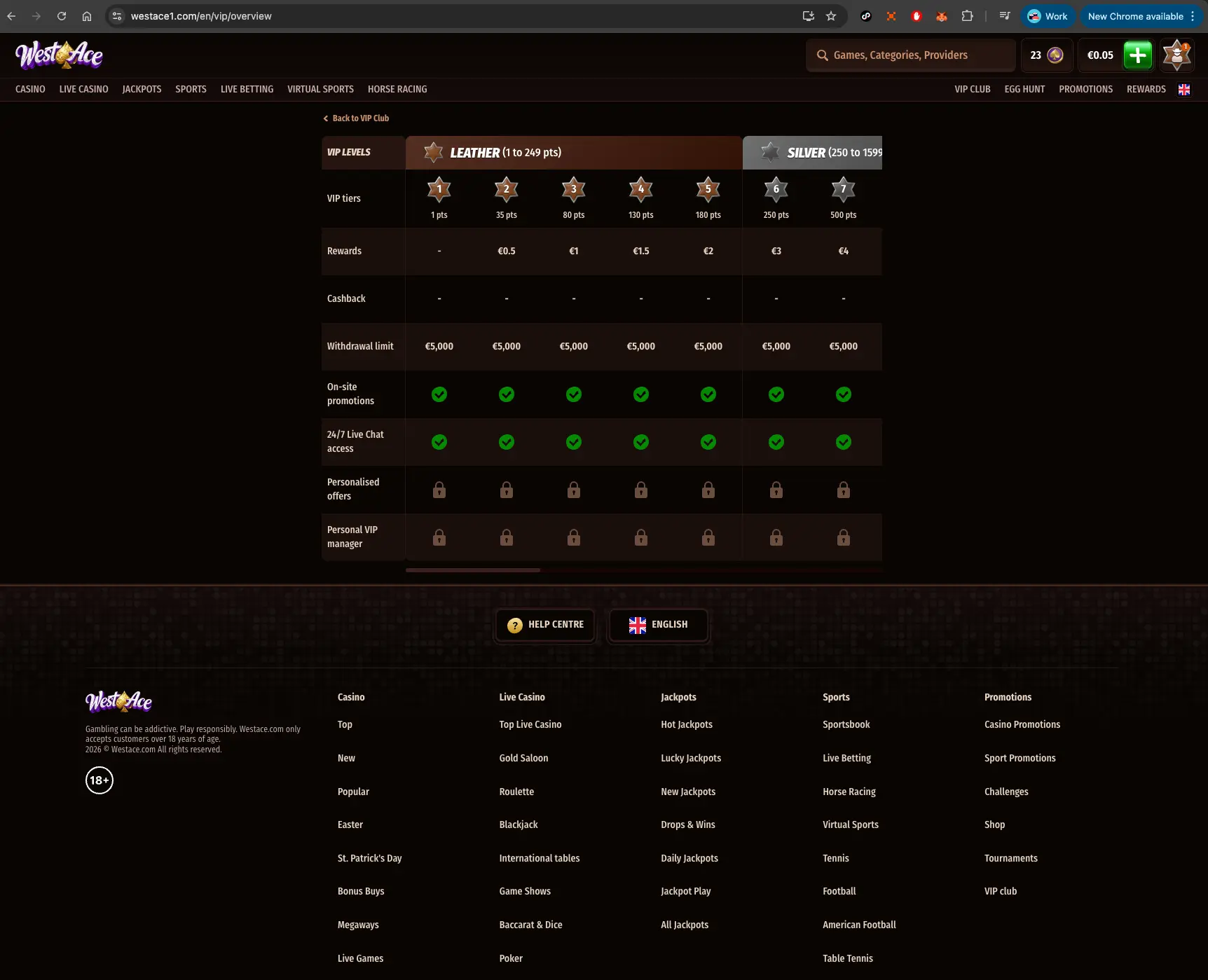Click the tier 1 bronze star badge
Image resolution: width=1208 pixels, height=980 pixels.
[439, 189]
